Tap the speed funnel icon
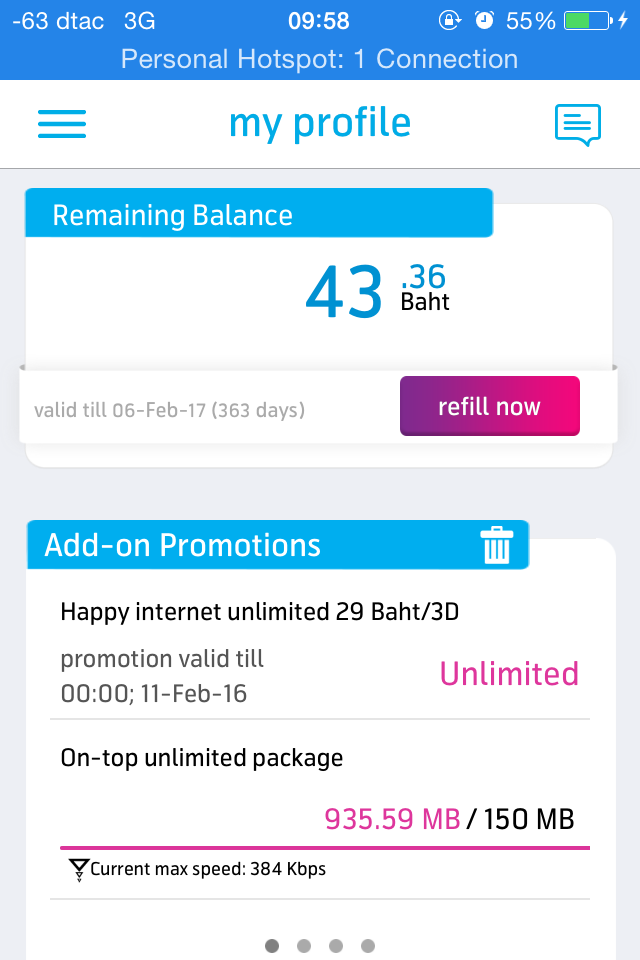The width and height of the screenshot is (640, 960). point(79,869)
